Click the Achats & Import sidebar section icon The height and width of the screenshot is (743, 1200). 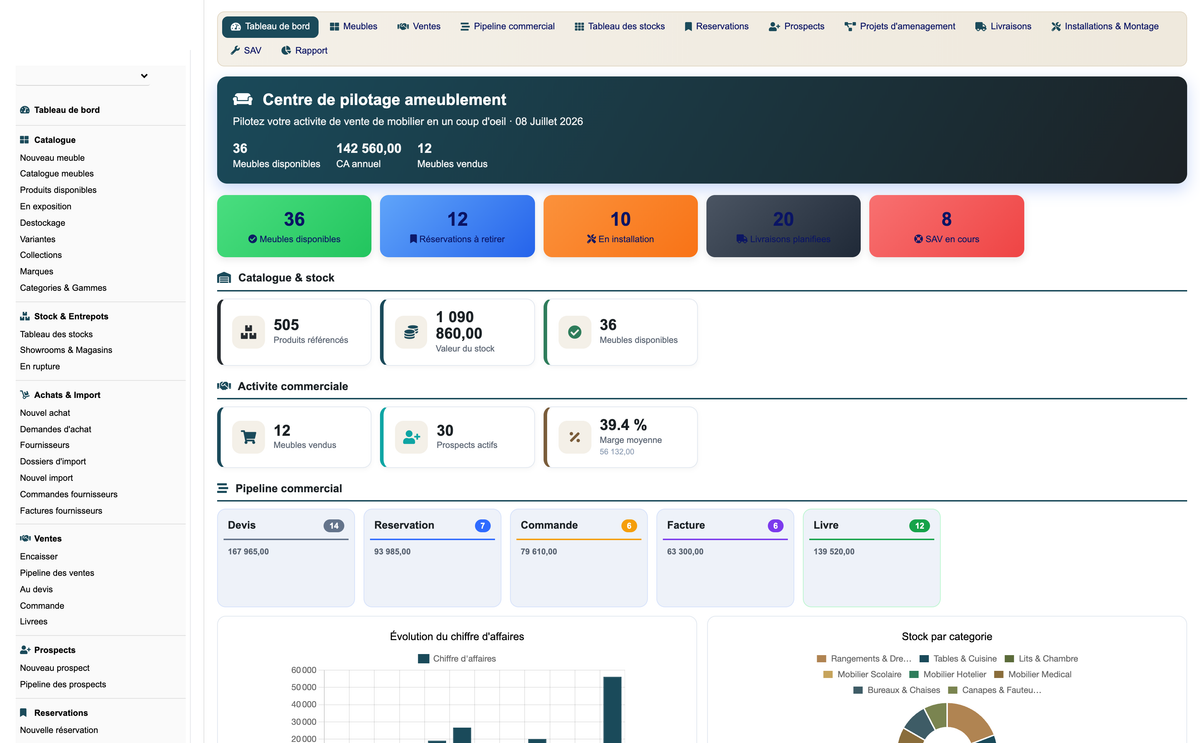pyautogui.click(x=25, y=395)
